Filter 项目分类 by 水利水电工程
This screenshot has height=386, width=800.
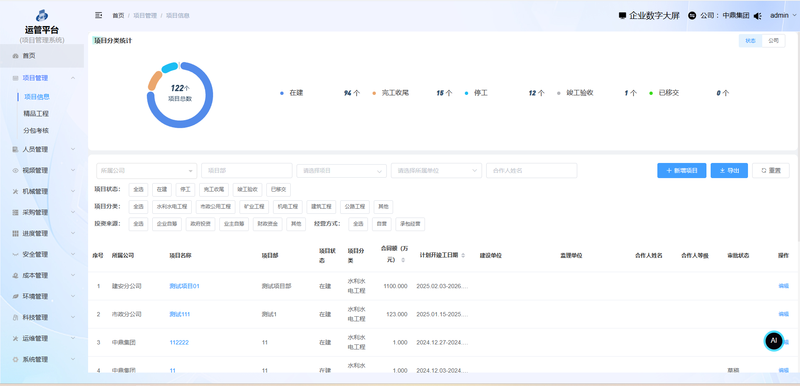(172, 207)
